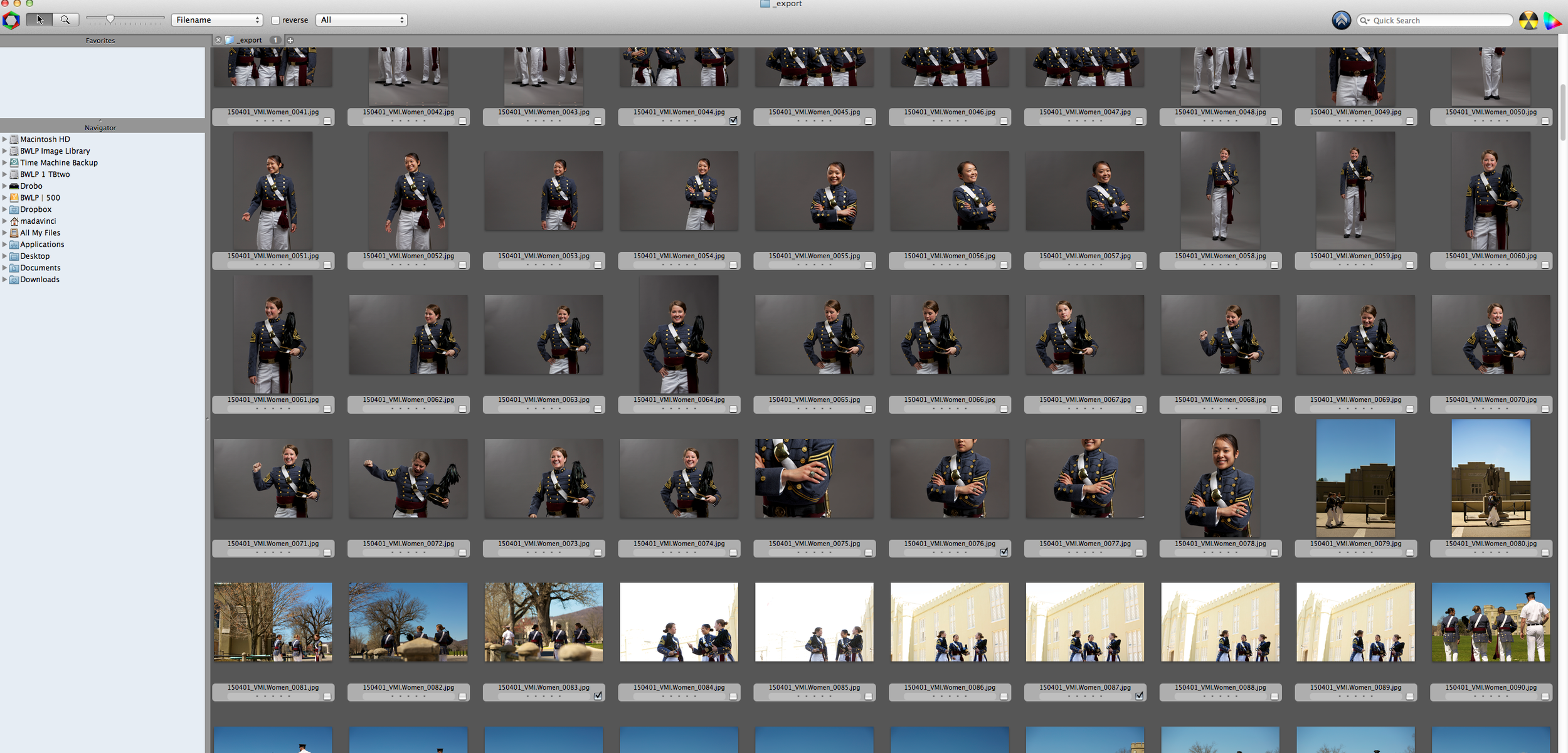Click the Navigator panel header
1568x753 pixels.
coord(100,127)
